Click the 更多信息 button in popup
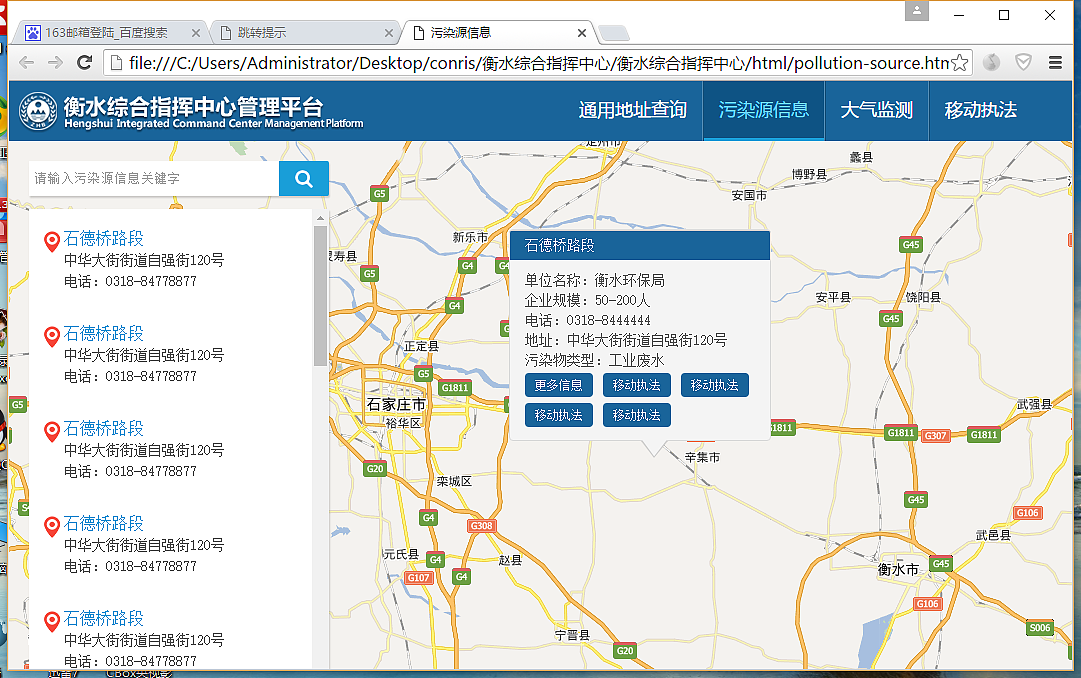The image size is (1081, 678). click(558, 385)
